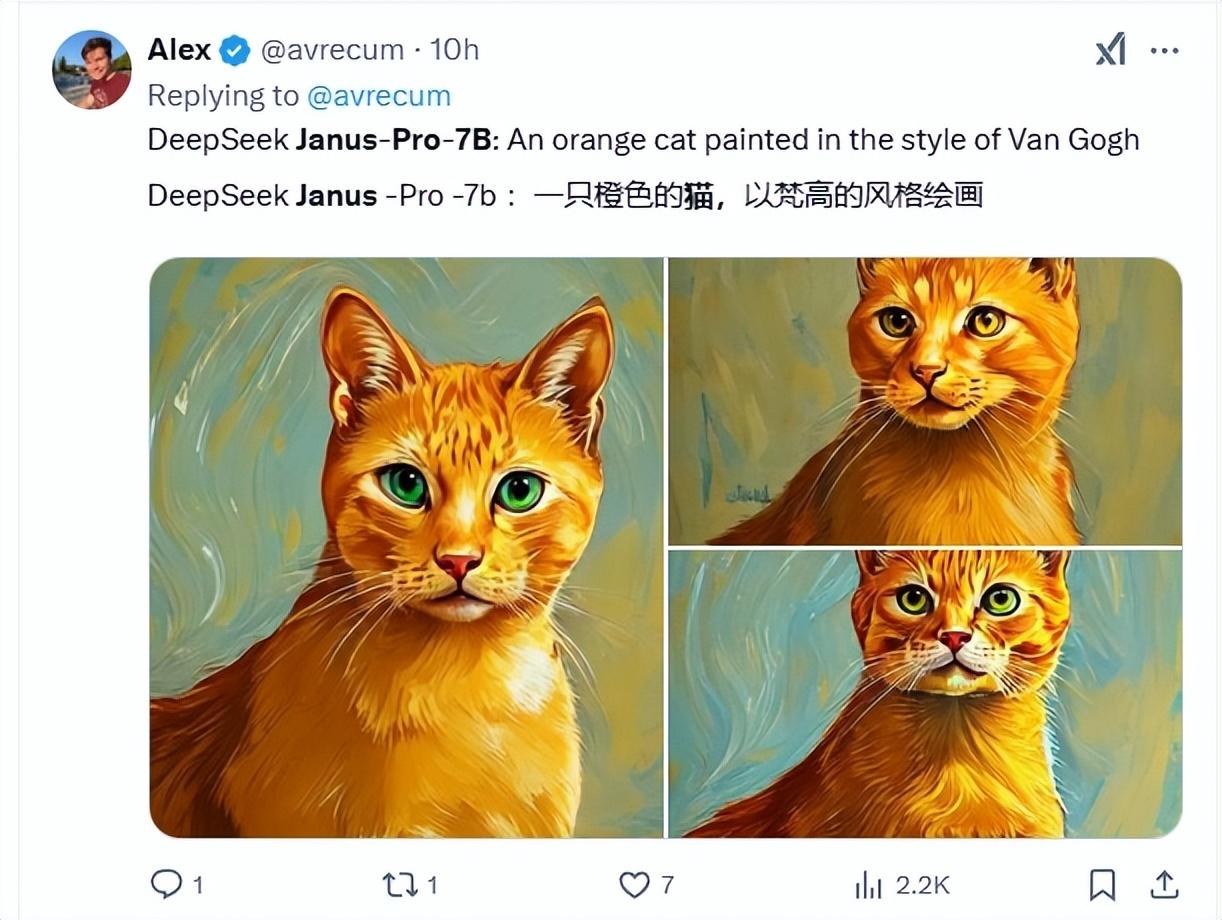Open large green-eyed cat image

[x=406, y=547]
